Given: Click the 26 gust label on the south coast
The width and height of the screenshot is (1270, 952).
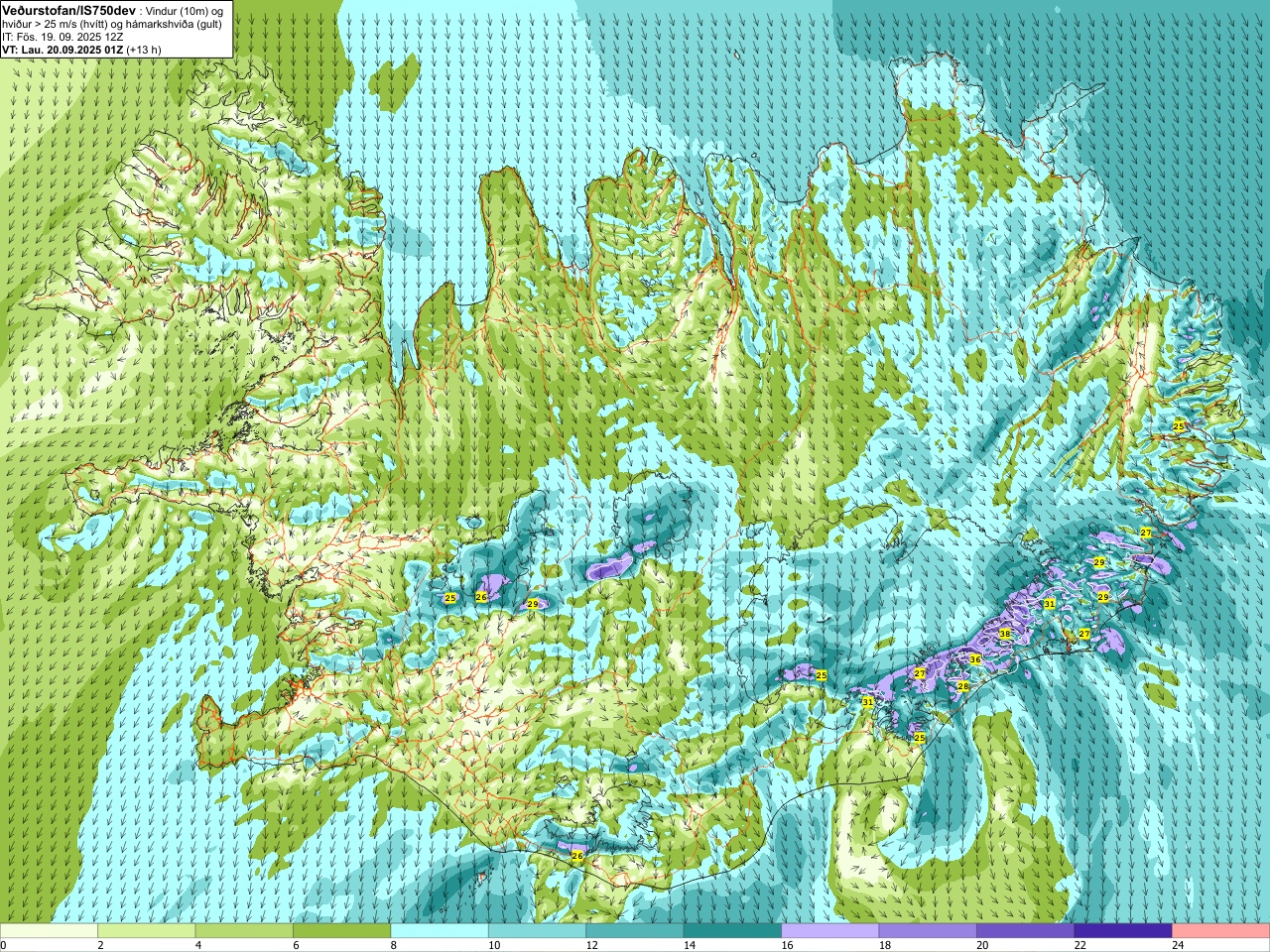Looking at the screenshot, I should pyautogui.click(x=577, y=856).
